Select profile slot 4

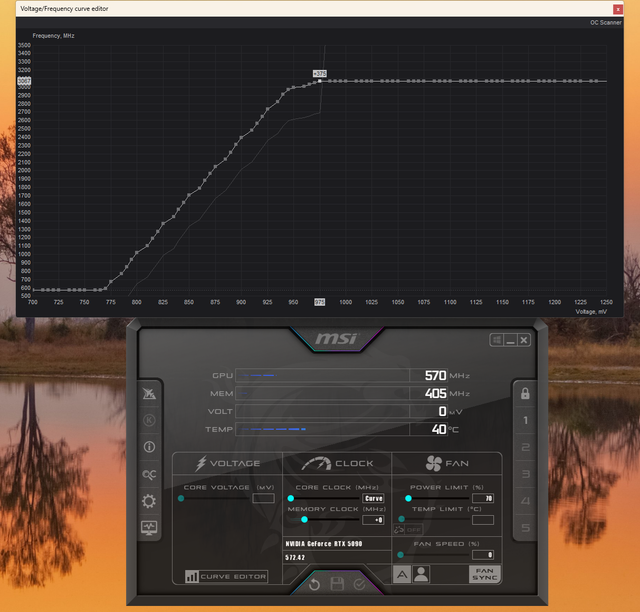pos(525,501)
